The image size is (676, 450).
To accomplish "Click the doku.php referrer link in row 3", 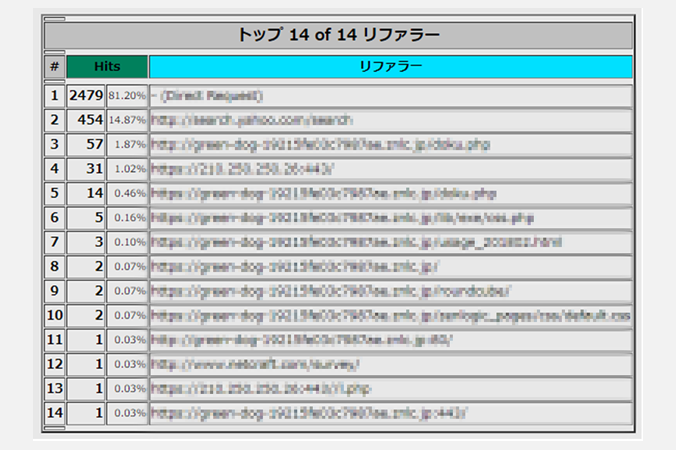I will pyautogui.click(x=322, y=144).
